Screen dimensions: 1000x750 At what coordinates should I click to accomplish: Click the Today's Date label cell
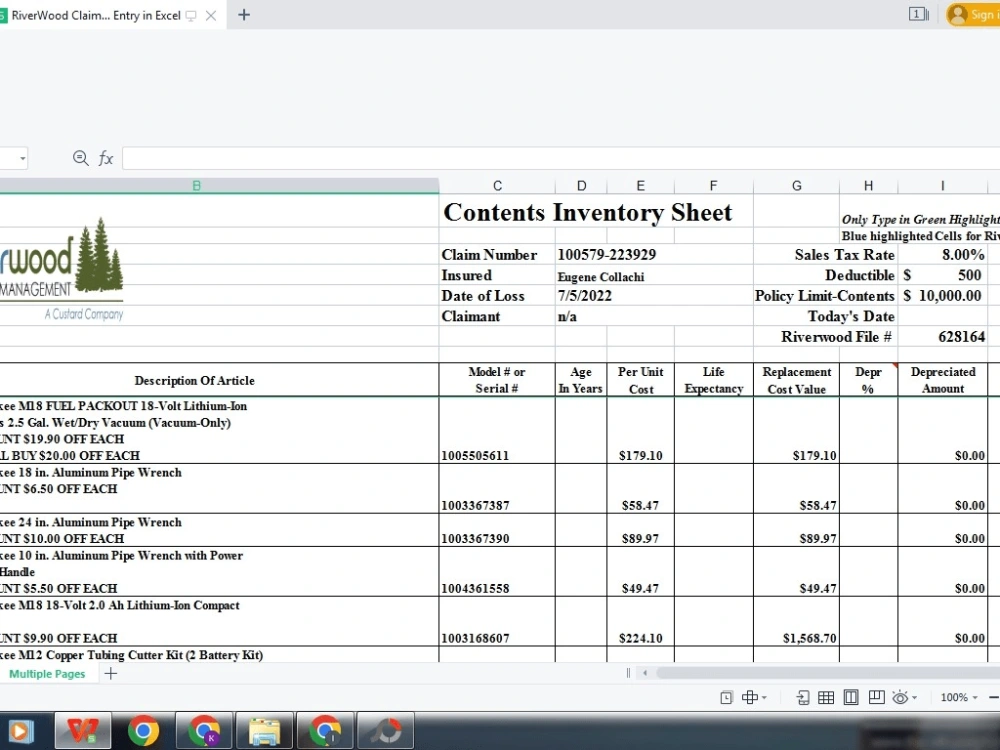[825, 316]
